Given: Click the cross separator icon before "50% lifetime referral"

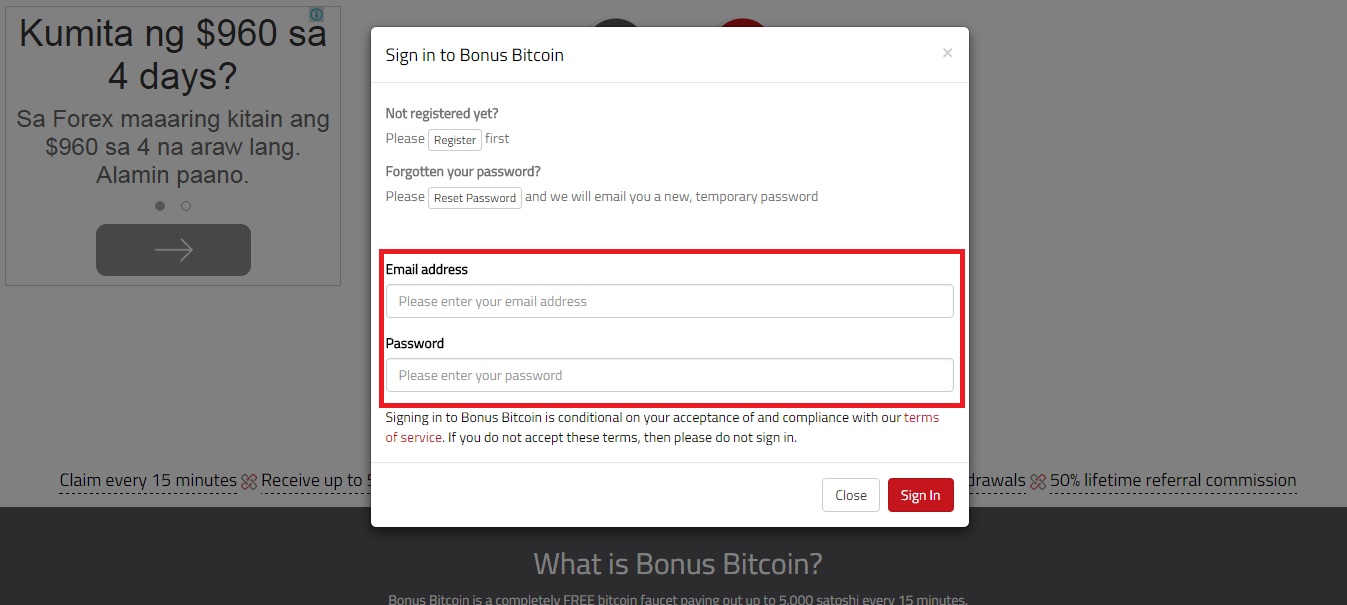Looking at the screenshot, I should point(1038,482).
